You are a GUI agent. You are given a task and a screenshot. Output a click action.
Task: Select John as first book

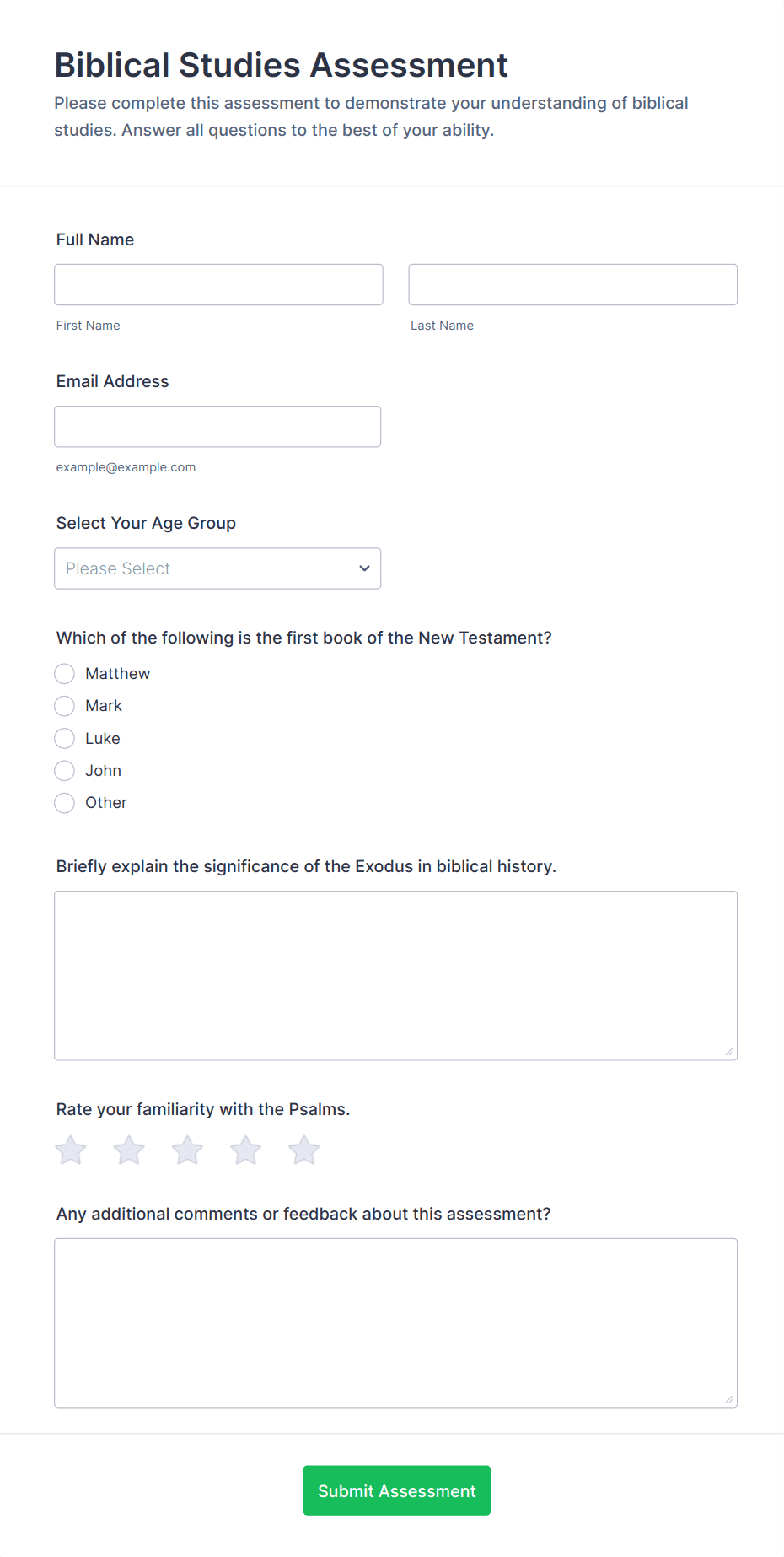[x=65, y=771]
